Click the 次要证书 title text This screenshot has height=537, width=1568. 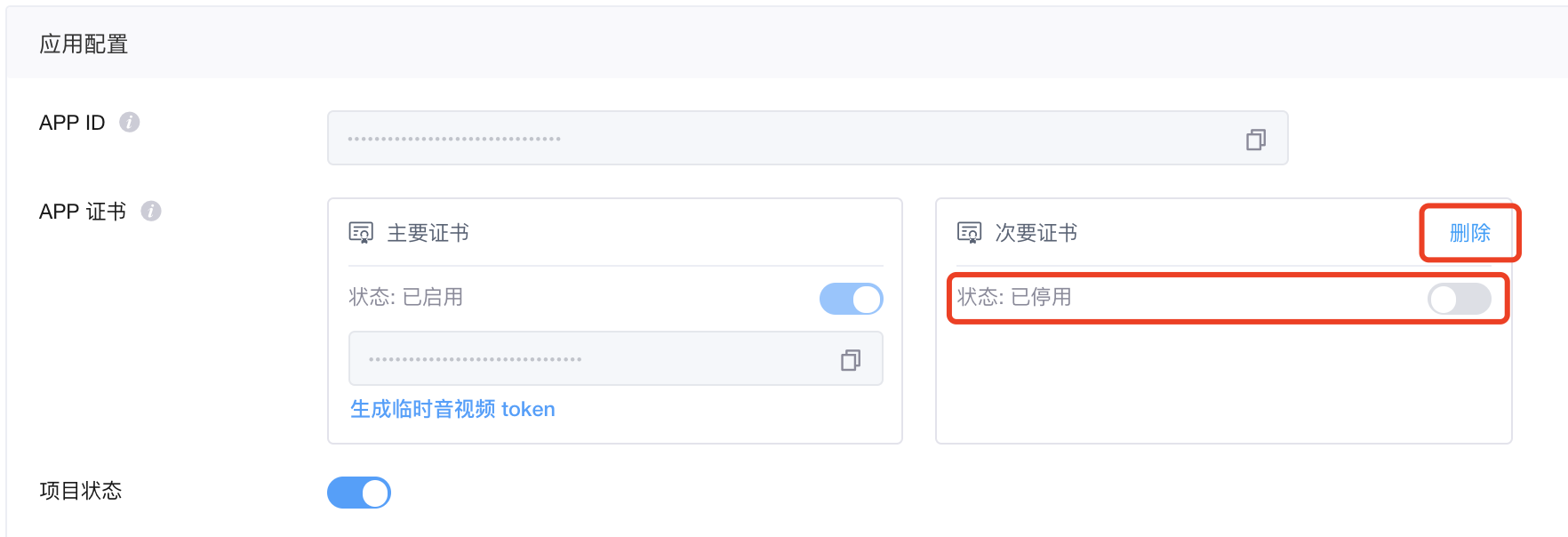tap(1036, 233)
